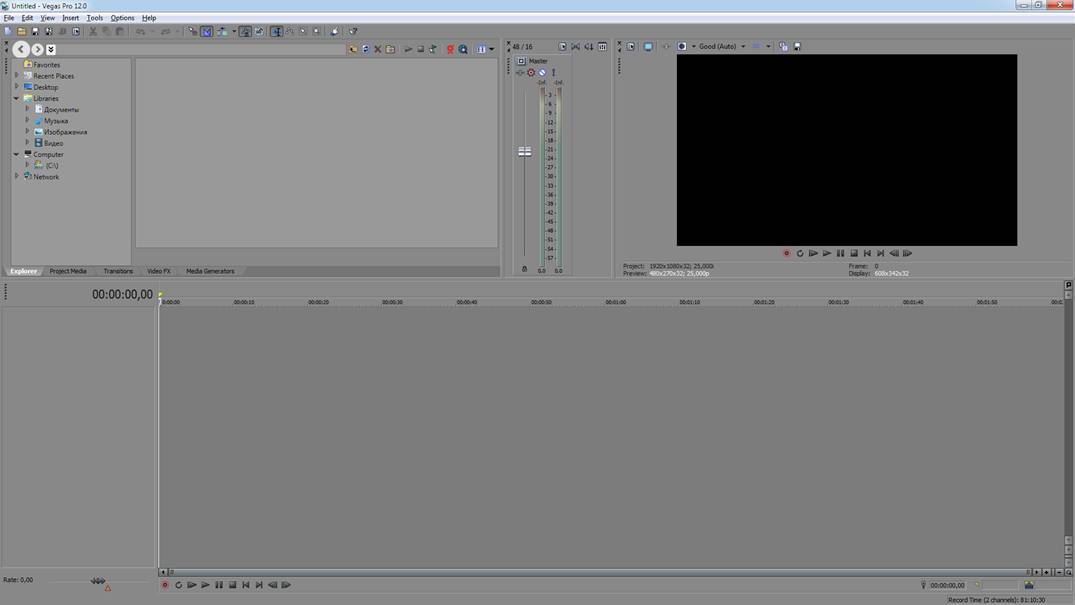Select the Zoom Edit tool
Image resolution: width=1075 pixels, height=605 pixels.
pos(316,32)
